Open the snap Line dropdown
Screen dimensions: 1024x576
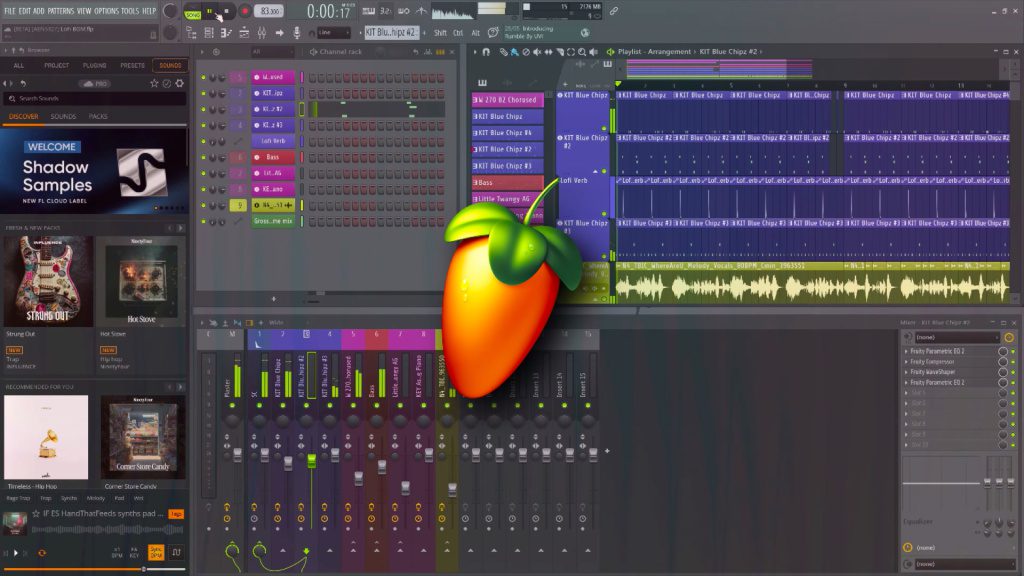(334, 33)
